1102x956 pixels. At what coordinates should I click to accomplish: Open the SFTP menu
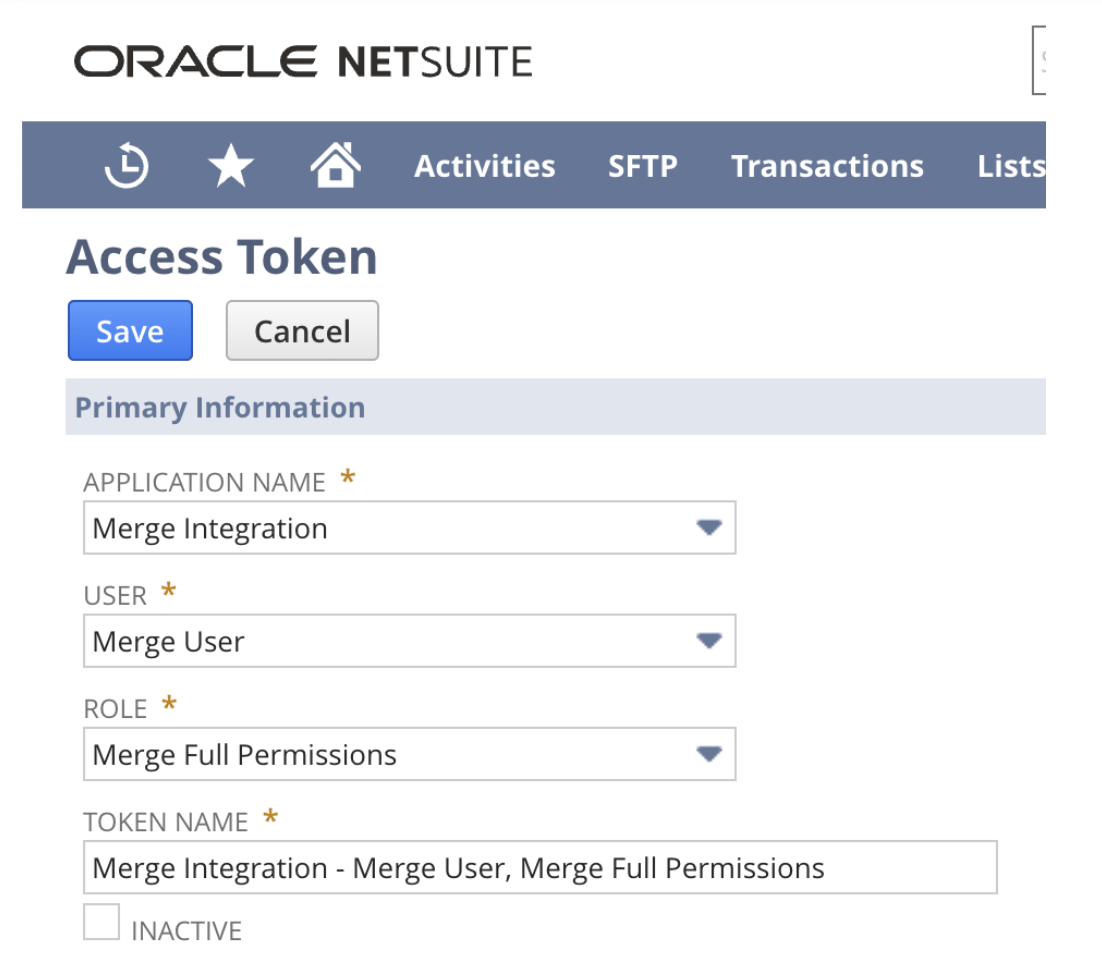click(642, 167)
